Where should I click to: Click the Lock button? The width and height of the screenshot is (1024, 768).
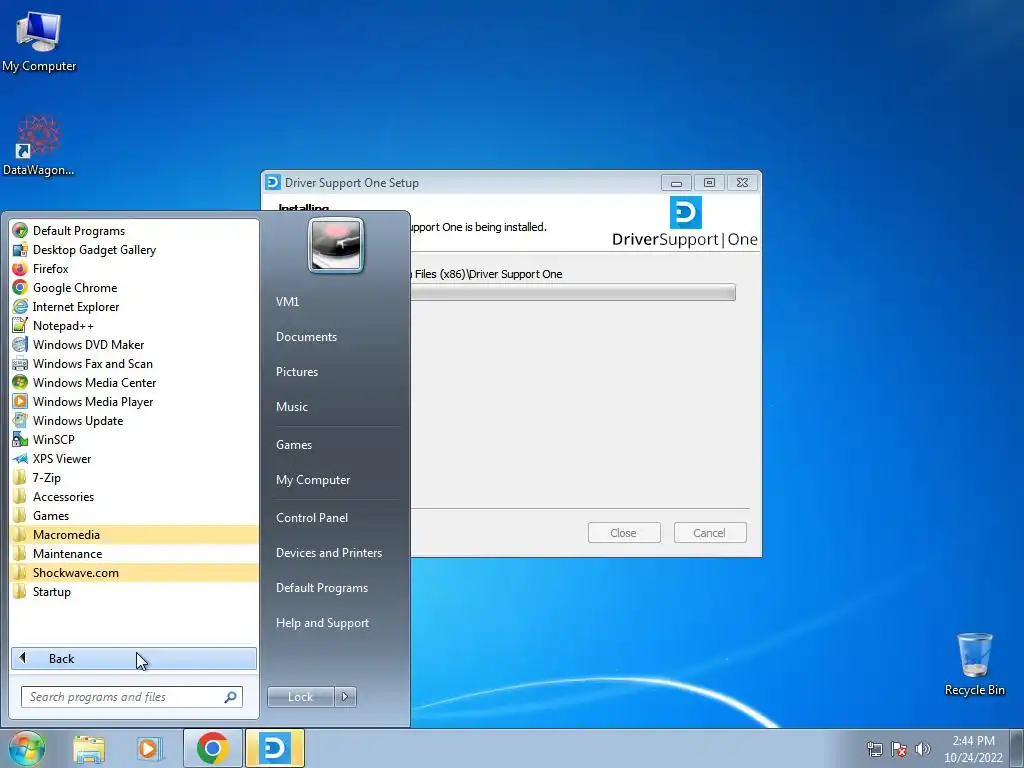(300, 697)
